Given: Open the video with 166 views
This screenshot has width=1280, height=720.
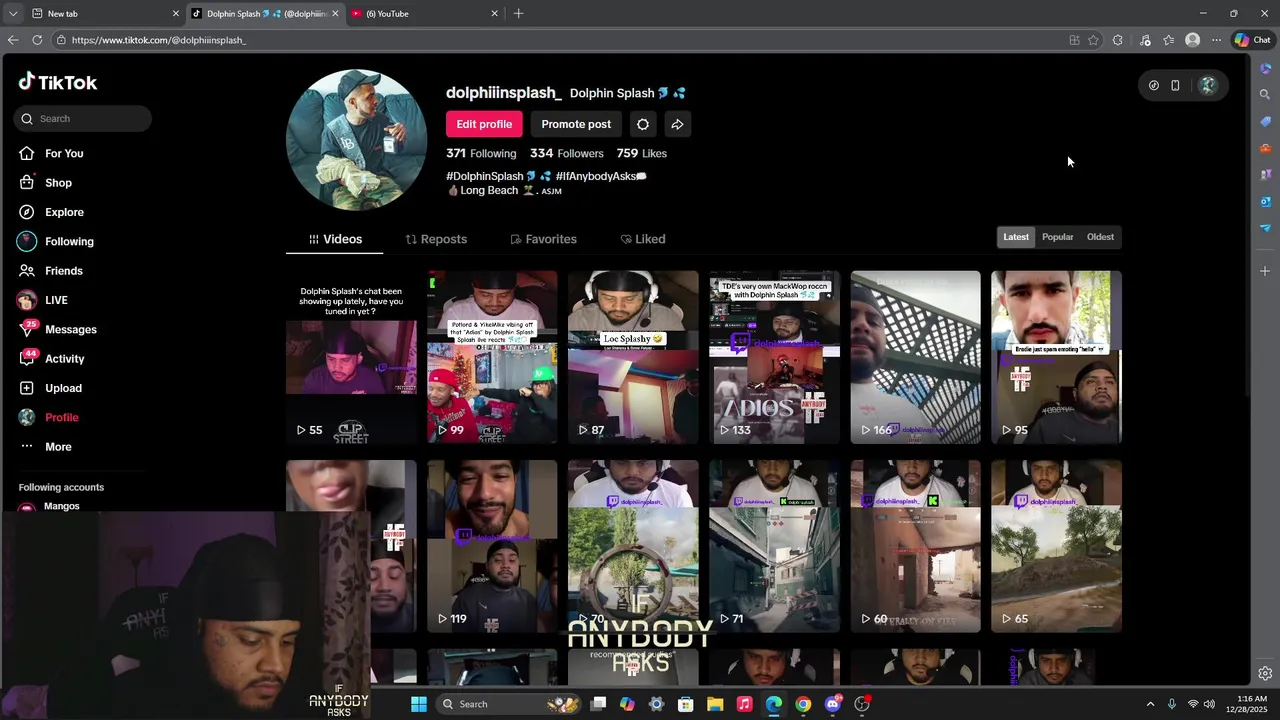Looking at the screenshot, I should coord(915,357).
